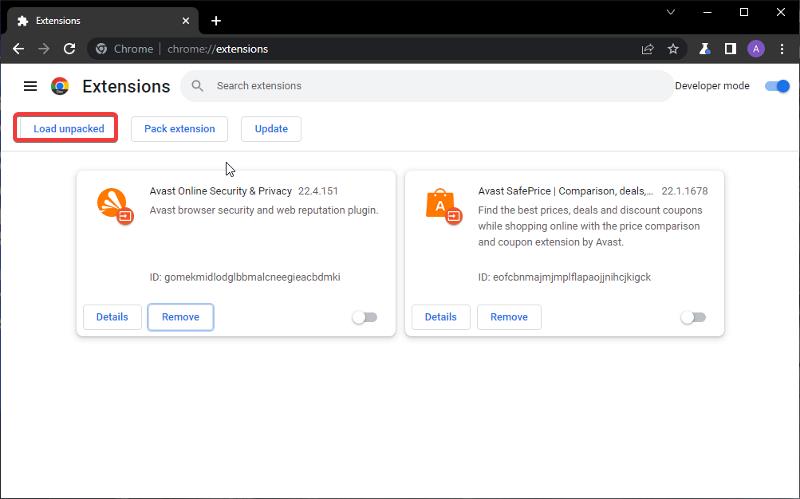Go back using the browser back arrow
This screenshot has width=800, height=499.
point(18,48)
